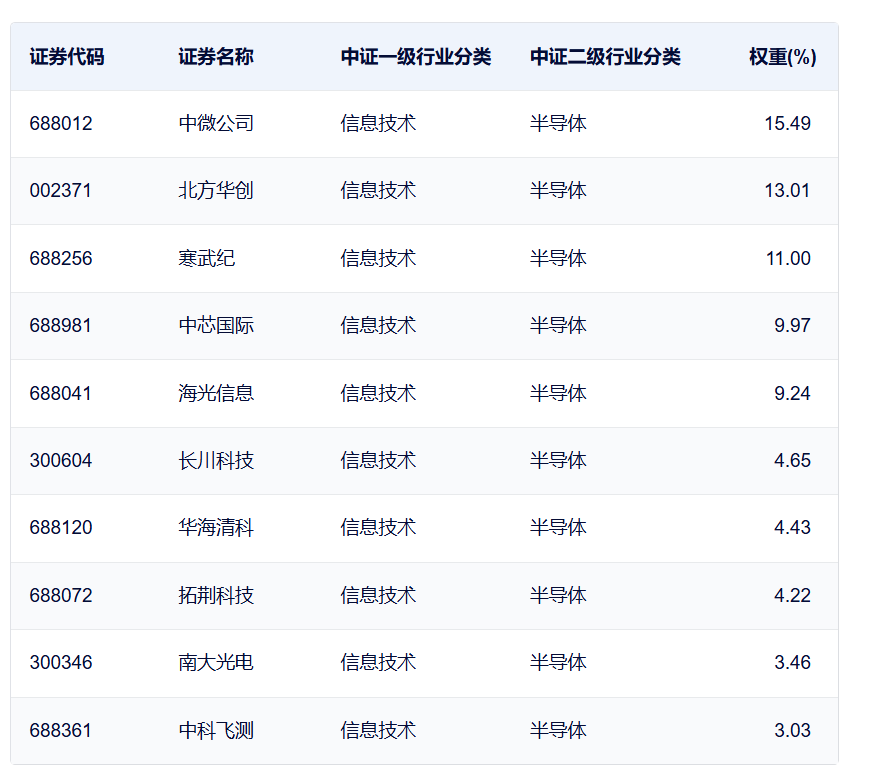Click the 权重(%) column header

click(782, 57)
